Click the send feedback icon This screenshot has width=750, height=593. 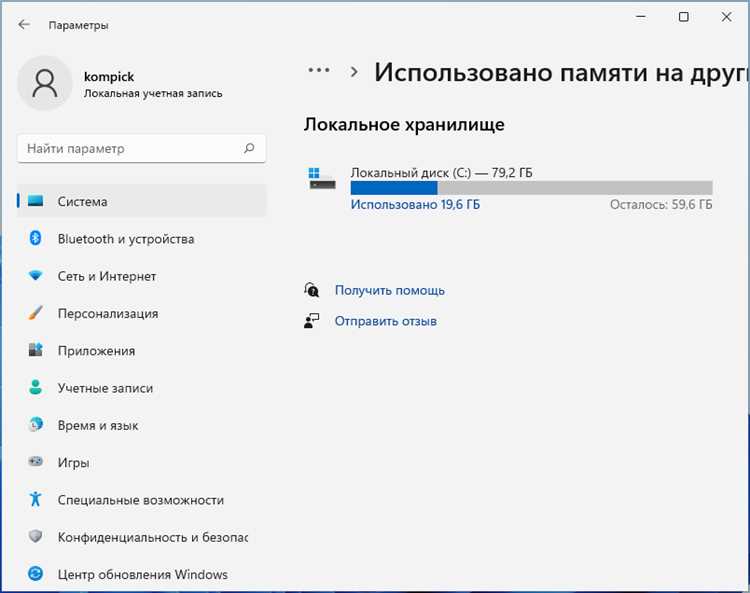[311, 321]
